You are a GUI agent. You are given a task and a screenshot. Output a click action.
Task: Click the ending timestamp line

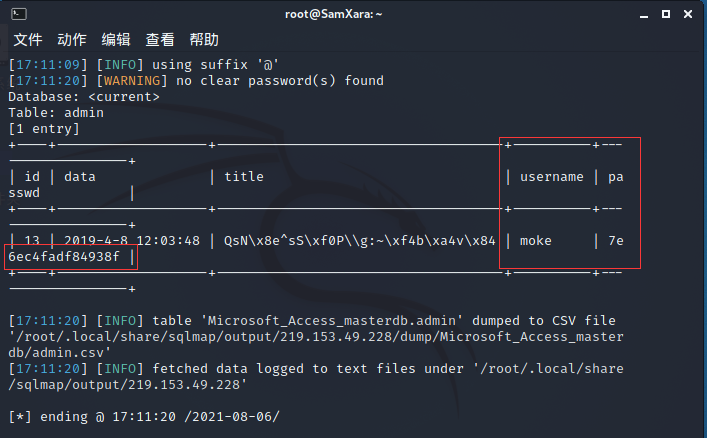click(x=144, y=417)
